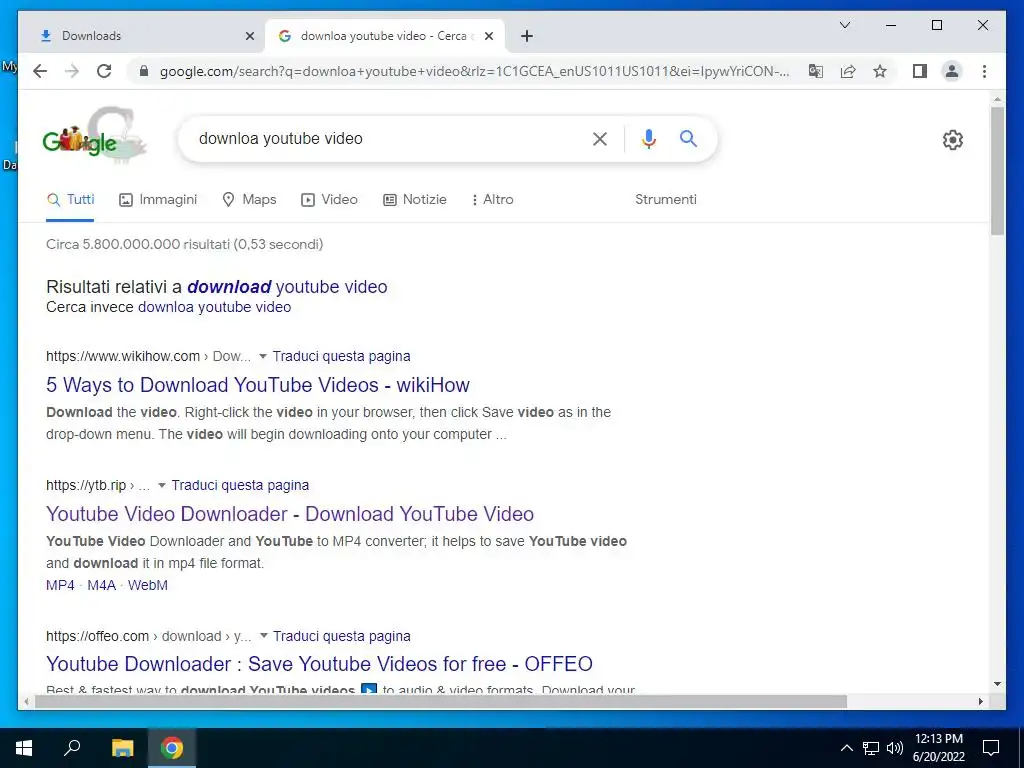Image resolution: width=1024 pixels, height=768 pixels.
Task: Click the browser forward arrow
Action: click(72, 71)
